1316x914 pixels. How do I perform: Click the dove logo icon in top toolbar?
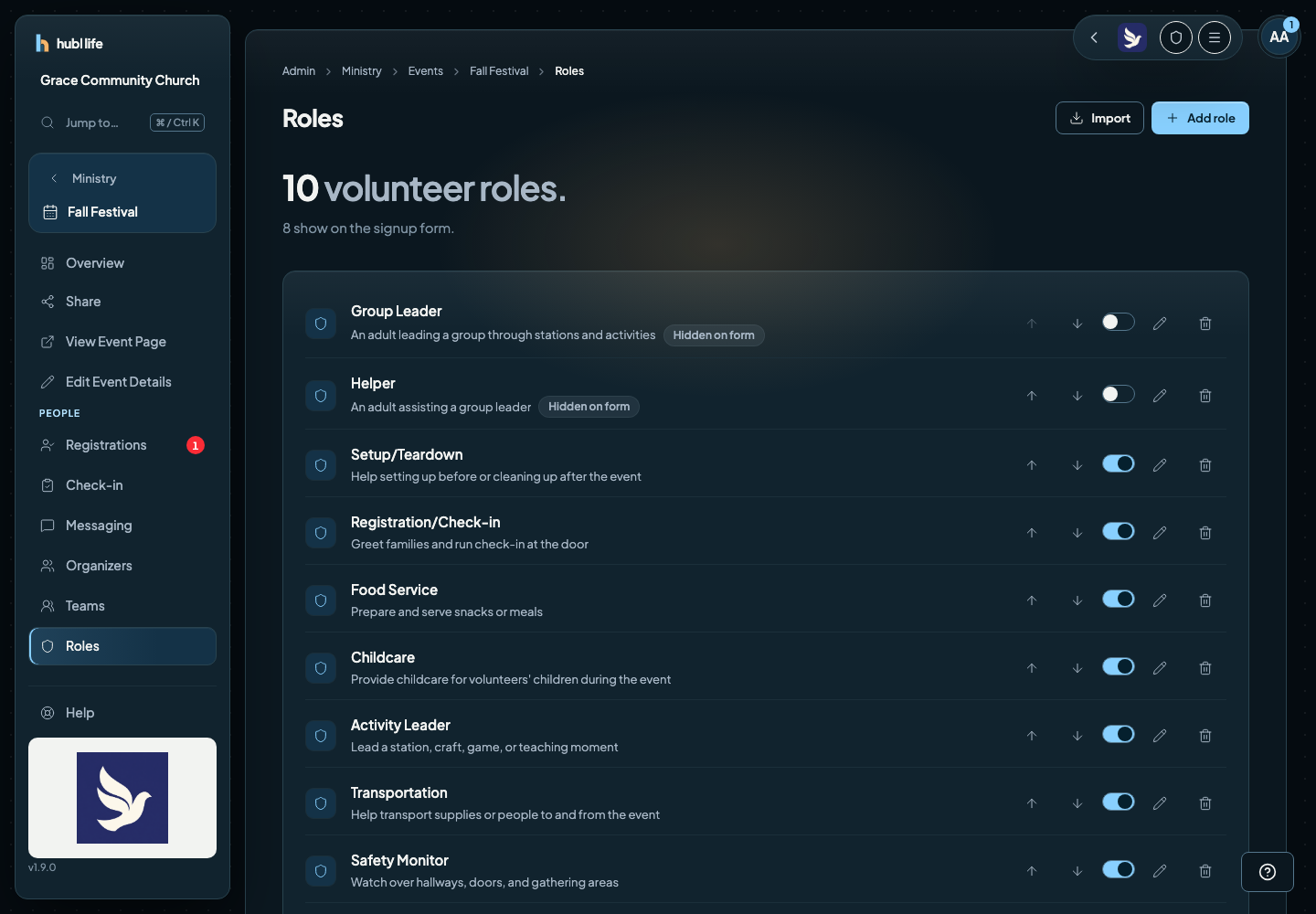point(1132,37)
